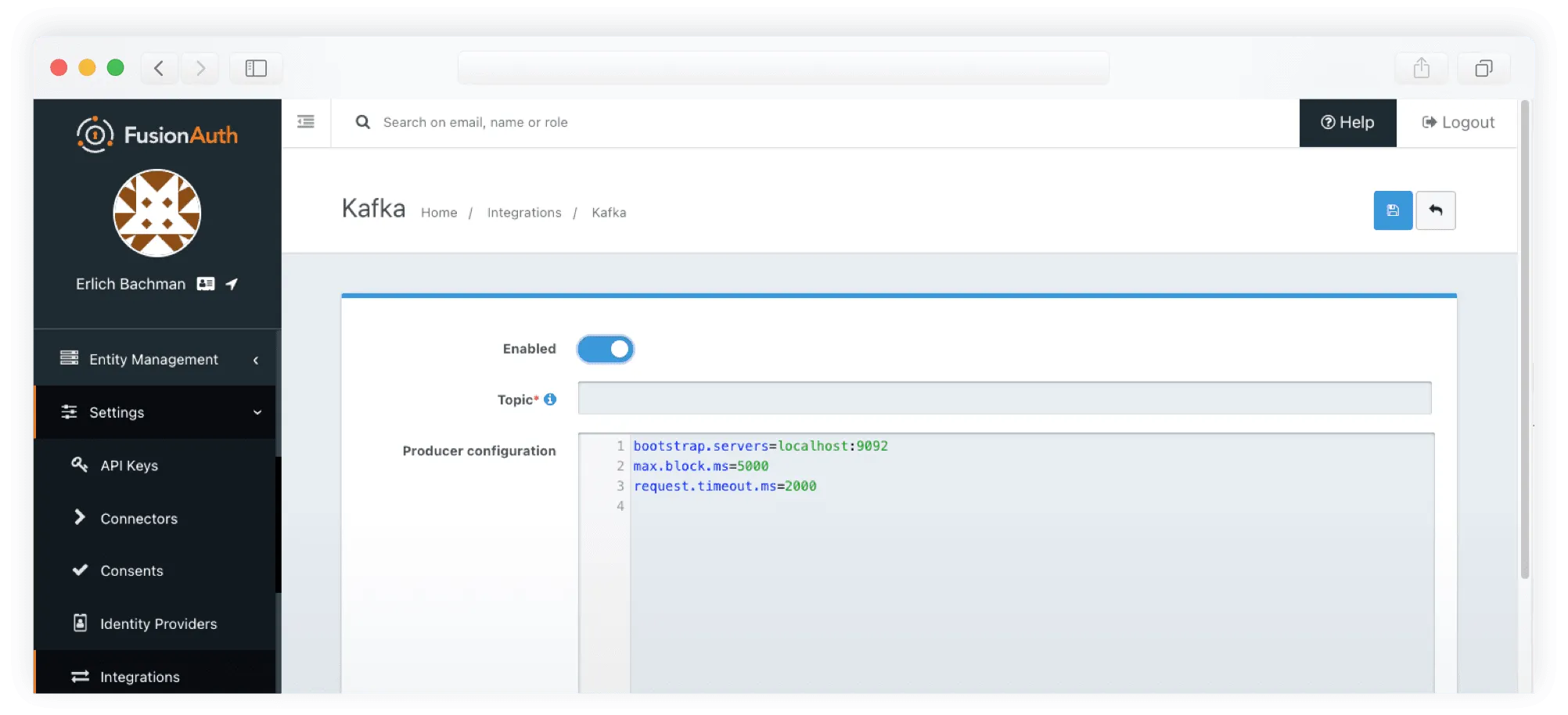This screenshot has width=1568, height=715.
Task: Click the browser share icon
Action: (x=1422, y=68)
